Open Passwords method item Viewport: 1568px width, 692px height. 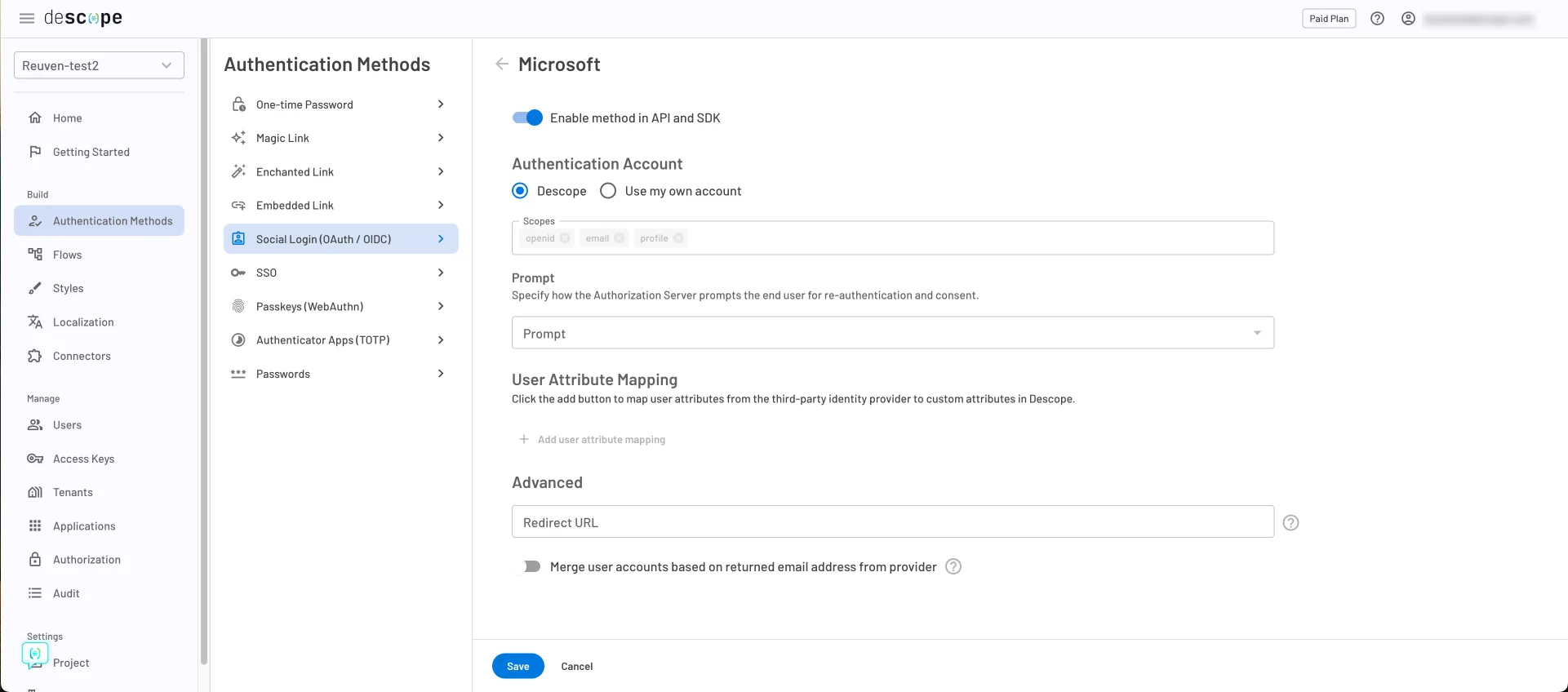[341, 374]
